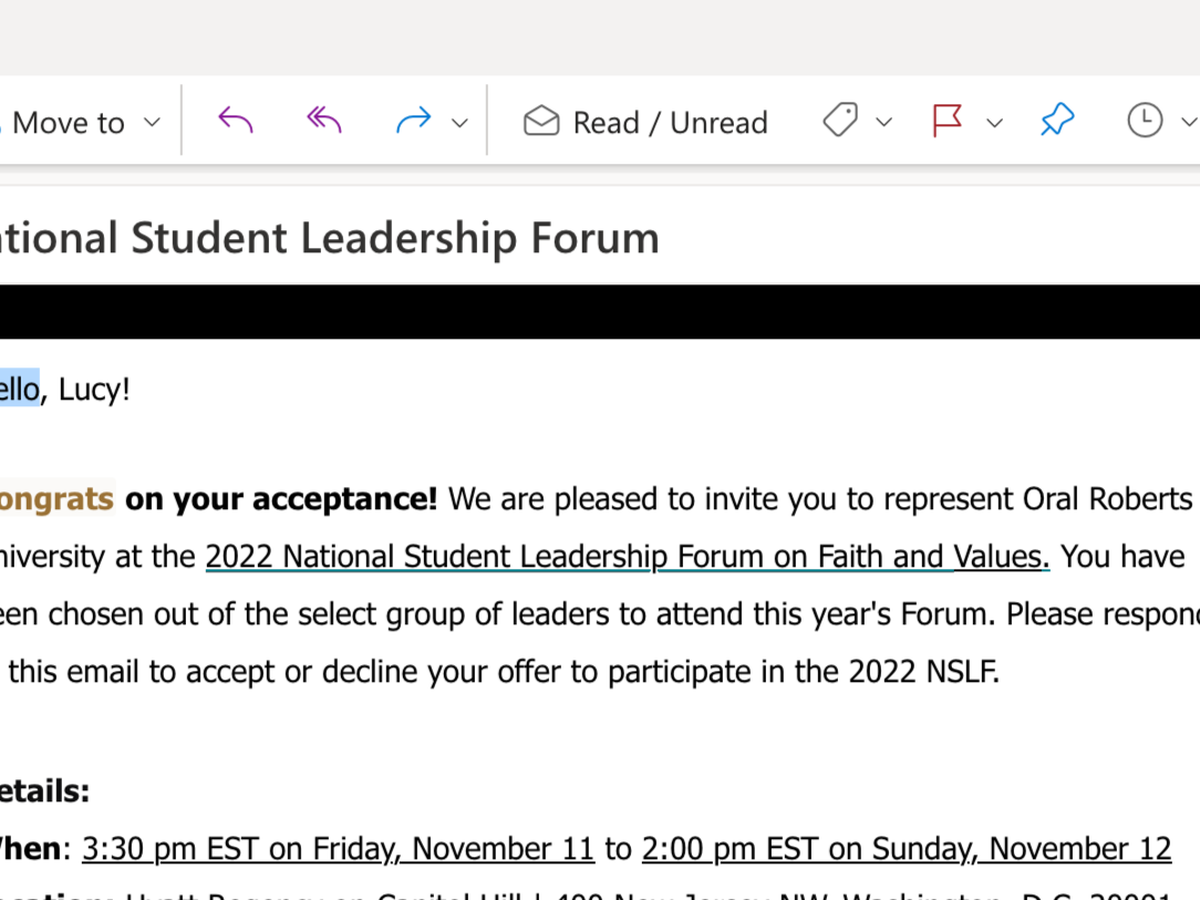Viewport: 1200px width, 900px height.
Task: Open the Categorize dropdown arrow
Action: (884, 123)
